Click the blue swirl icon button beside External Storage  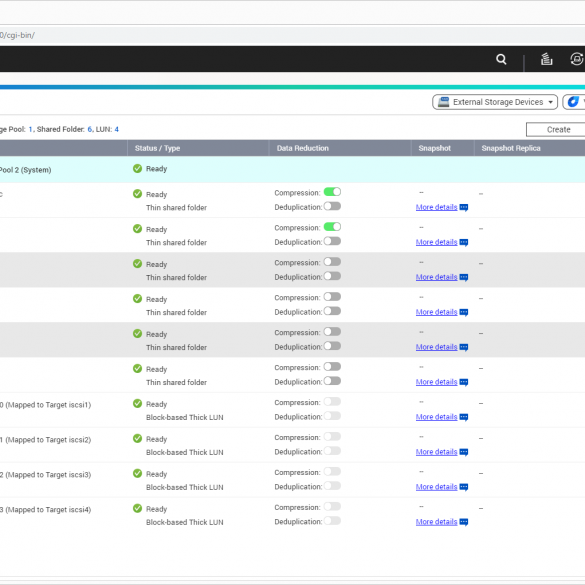point(574,102)
